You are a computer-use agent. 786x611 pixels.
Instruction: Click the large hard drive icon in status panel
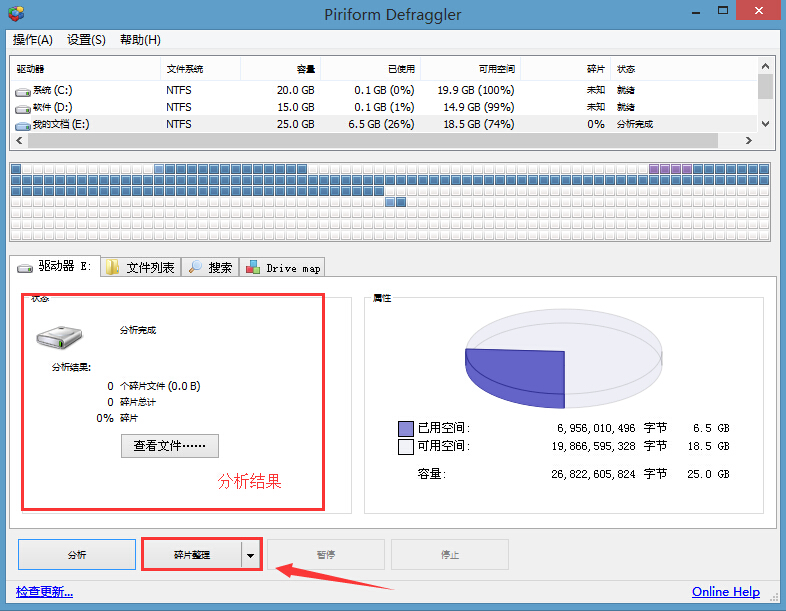[59, 337]
